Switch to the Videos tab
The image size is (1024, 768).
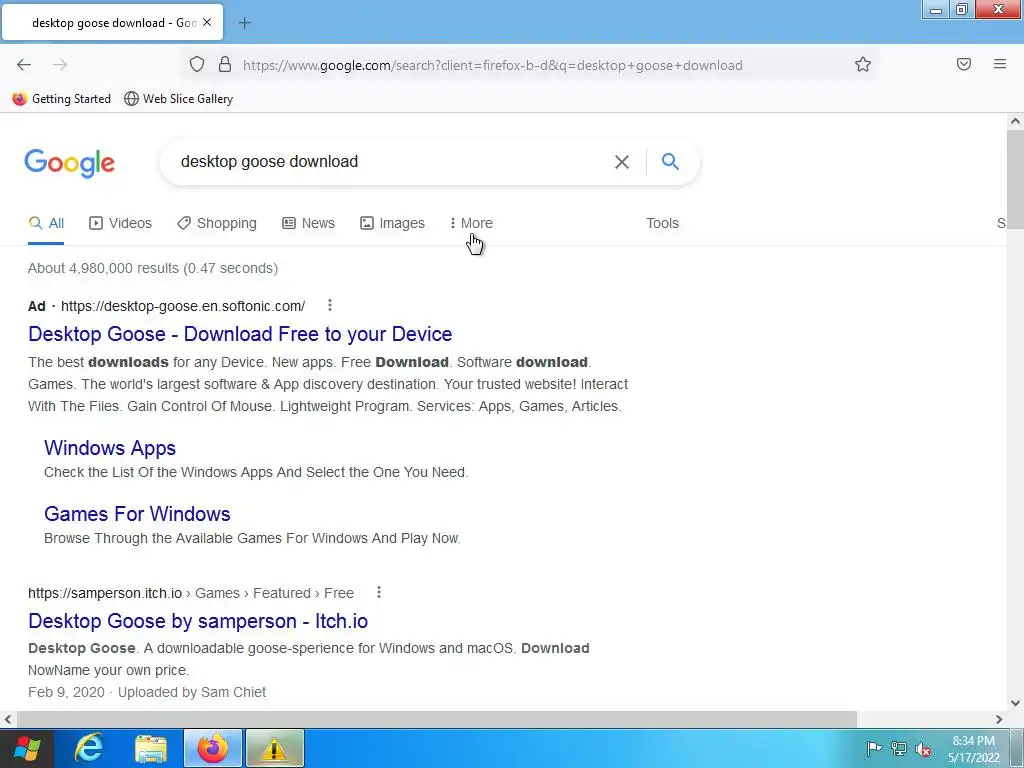pos(120,223)
